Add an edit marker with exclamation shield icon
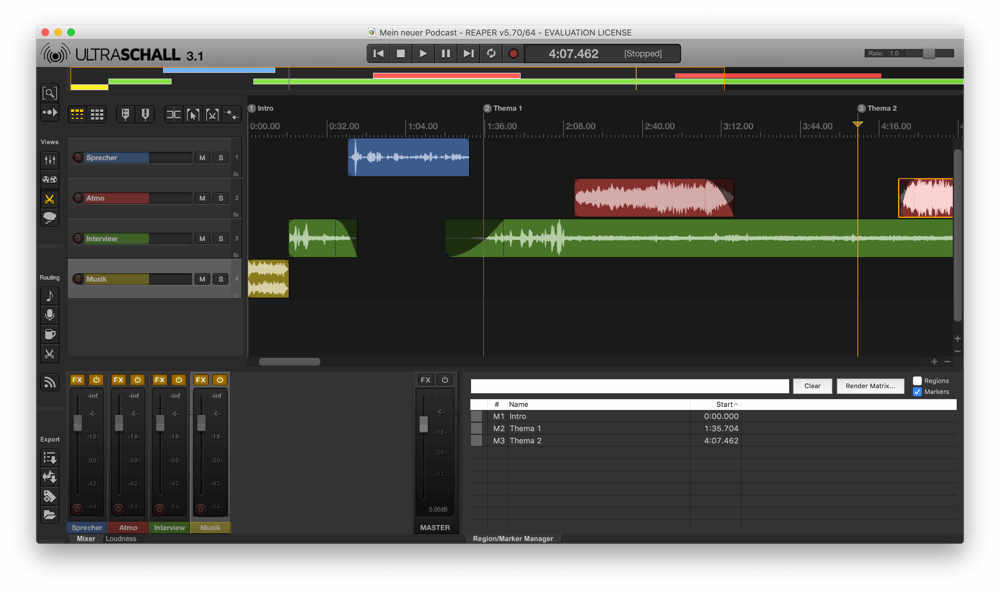Image resolution: width=1000 pixels, height=592 pixels. click(x=145, y=114)
